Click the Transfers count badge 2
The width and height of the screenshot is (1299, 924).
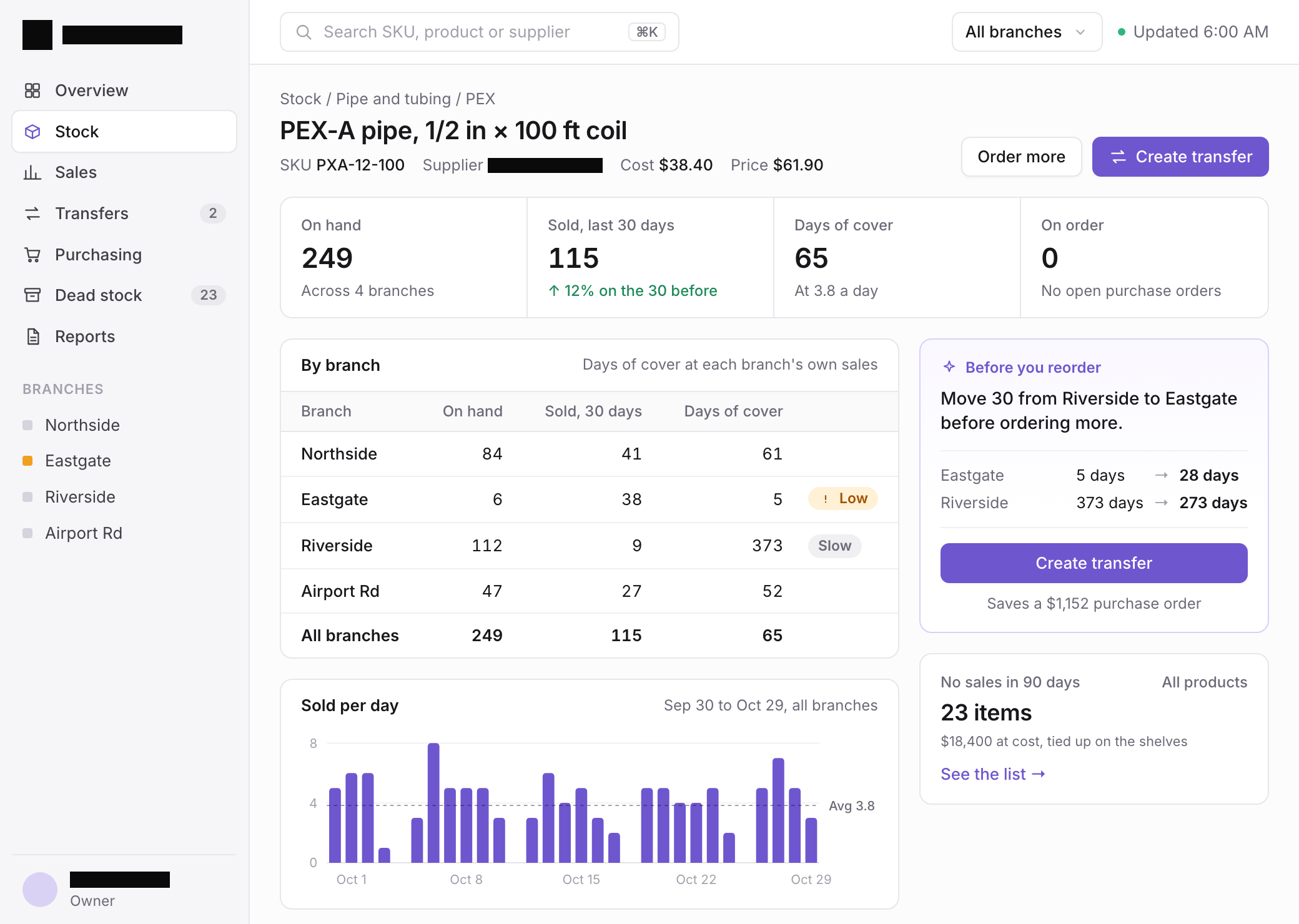(213, 214)
